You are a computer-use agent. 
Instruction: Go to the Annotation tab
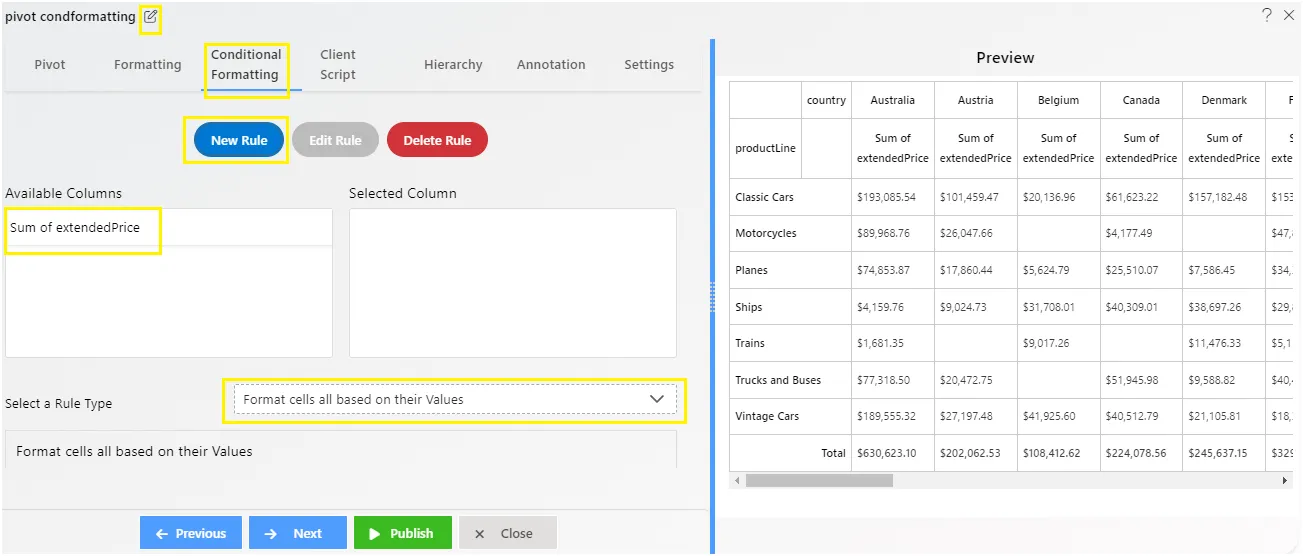[551, 65]
